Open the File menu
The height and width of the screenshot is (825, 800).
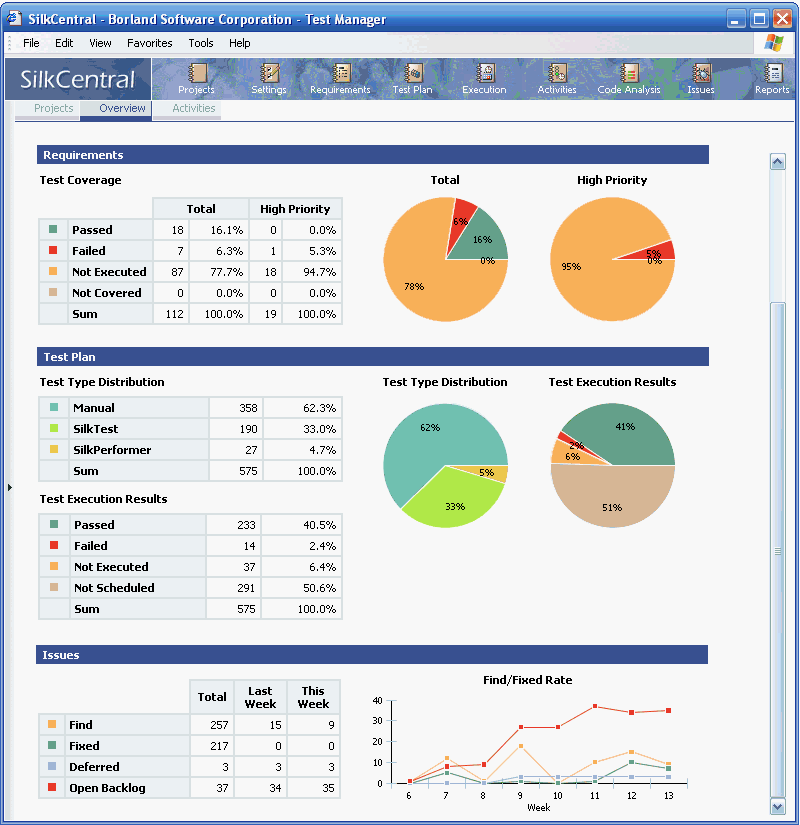[31, 43]
